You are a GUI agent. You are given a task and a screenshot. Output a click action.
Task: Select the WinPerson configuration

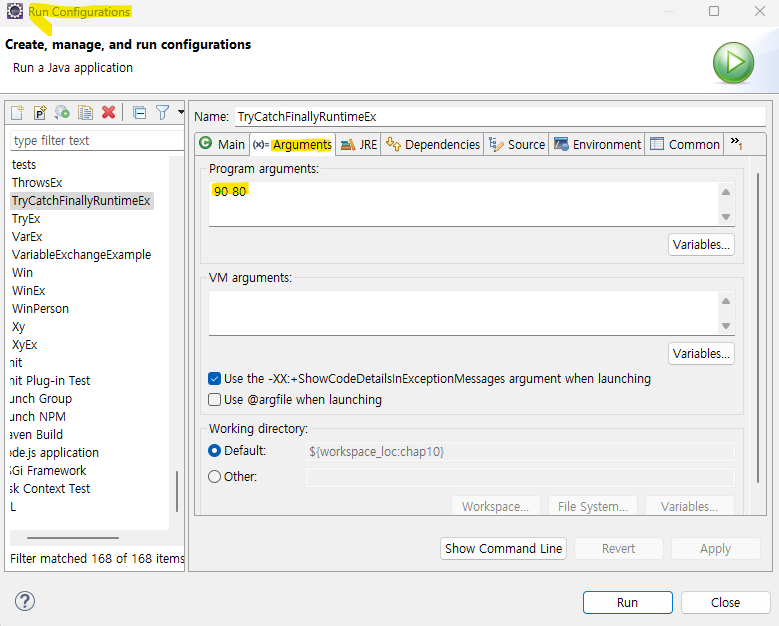(40, 309)
